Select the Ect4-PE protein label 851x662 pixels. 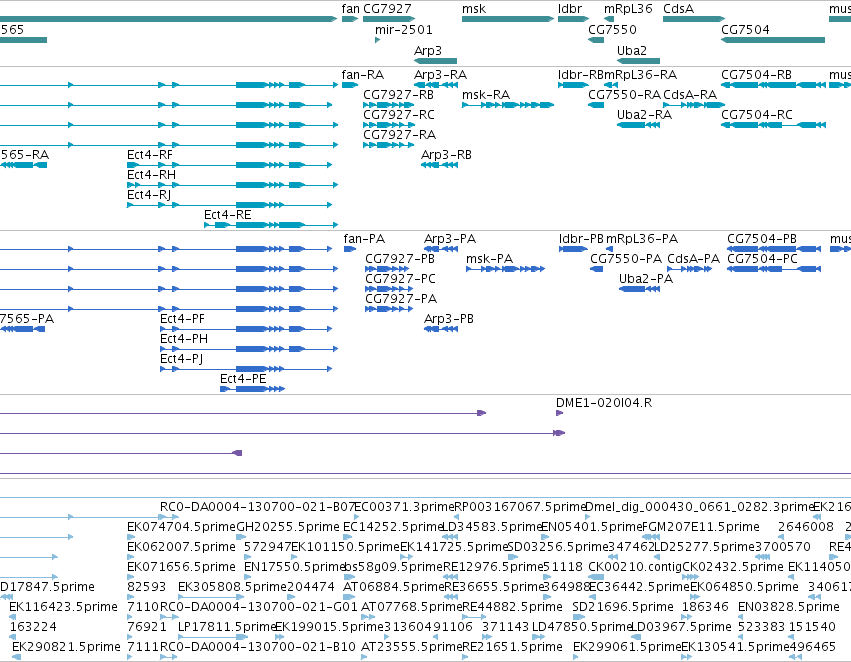click(x=243, y=379)
